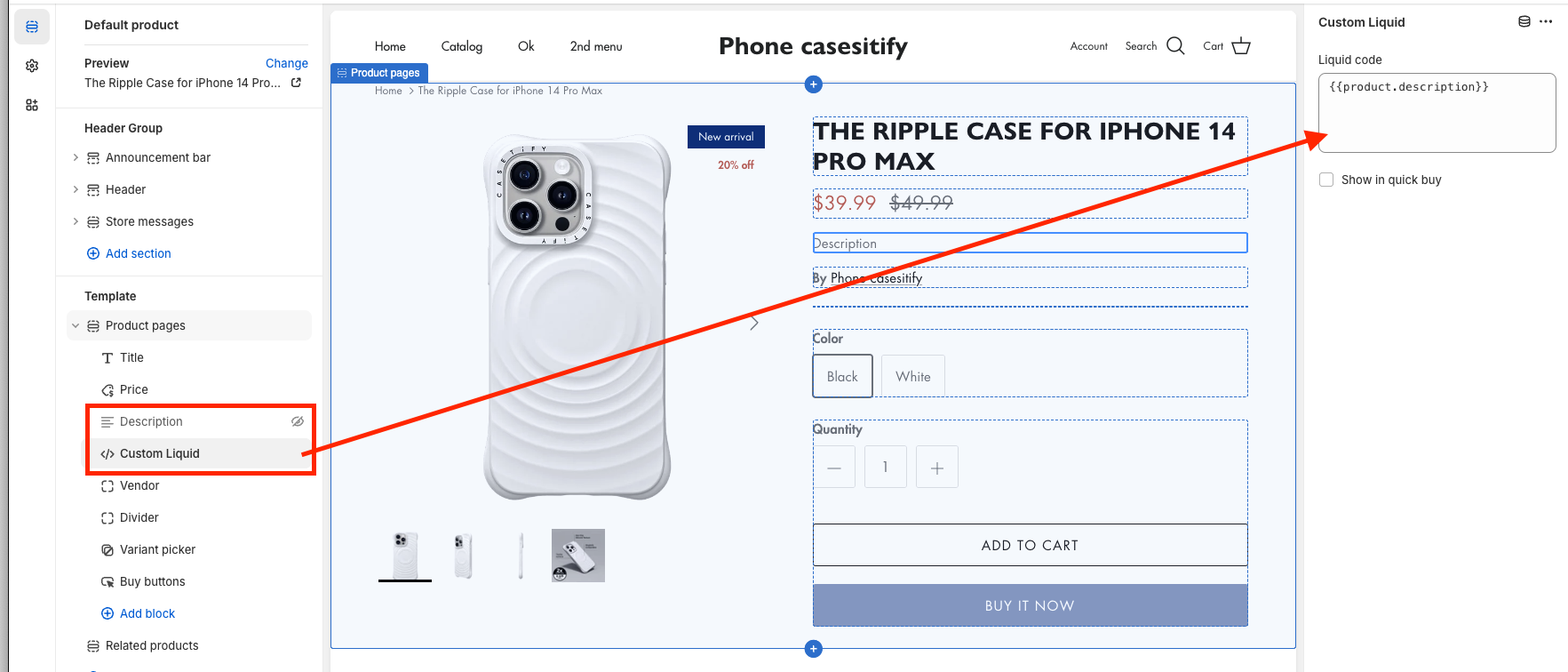The height and width of the screenshot is (672, 1568).
Task: Open the Catalog menu item
Action: click(461, 46)
